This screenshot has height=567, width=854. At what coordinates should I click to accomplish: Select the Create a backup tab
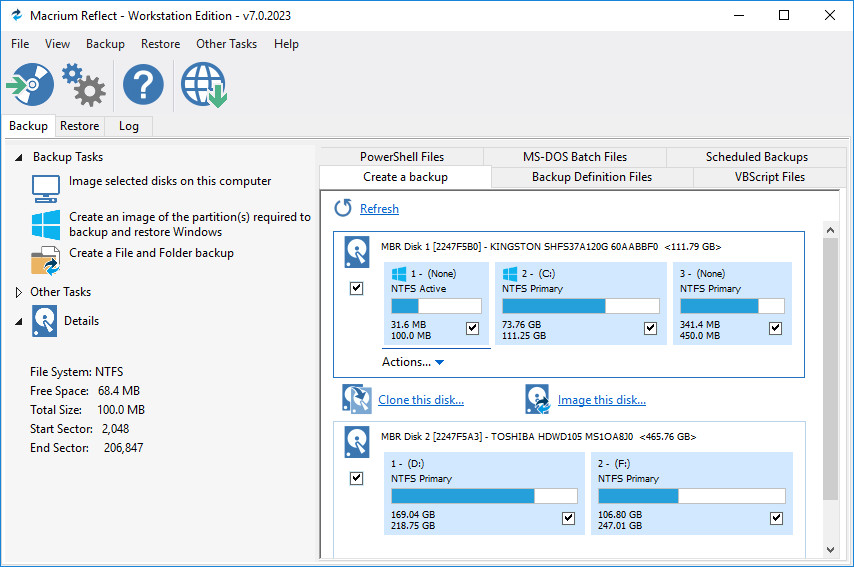405,177
